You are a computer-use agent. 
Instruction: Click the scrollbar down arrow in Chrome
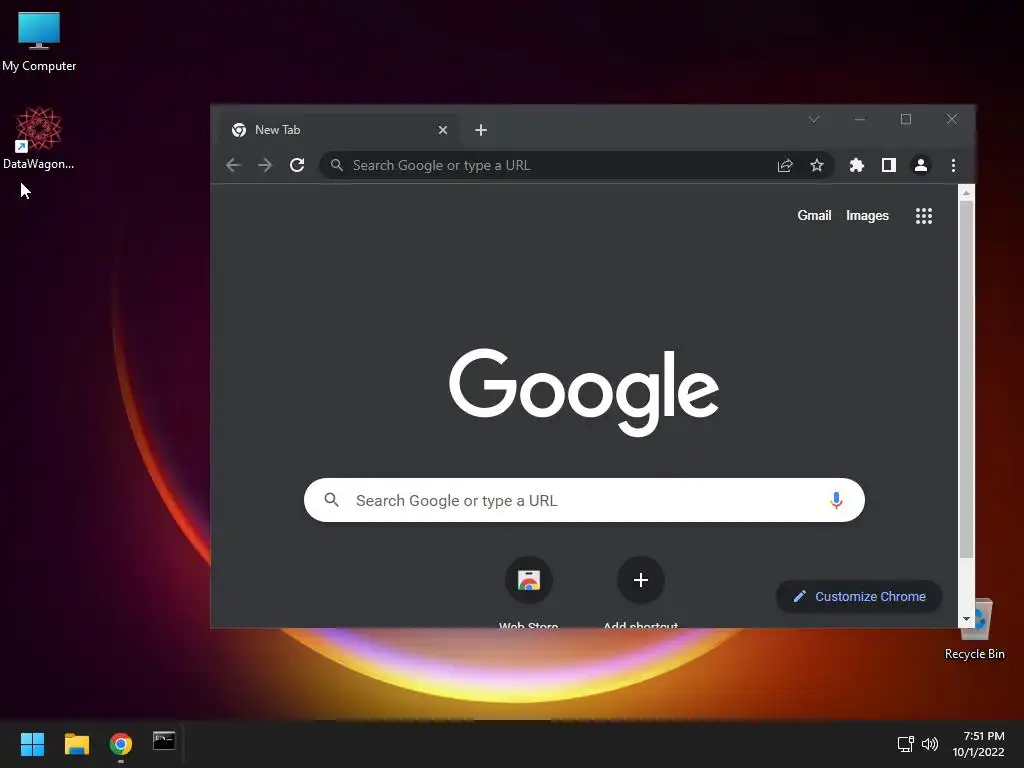[x=967, y=619]
